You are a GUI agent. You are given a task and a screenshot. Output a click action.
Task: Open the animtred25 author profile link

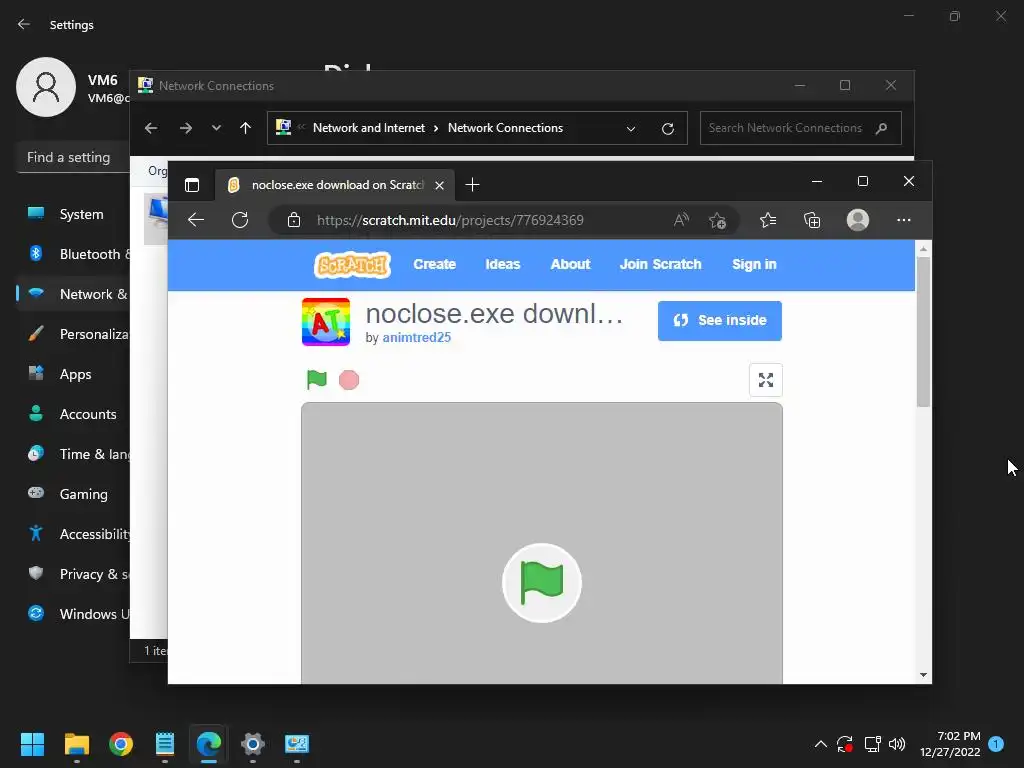click(417, 338)
